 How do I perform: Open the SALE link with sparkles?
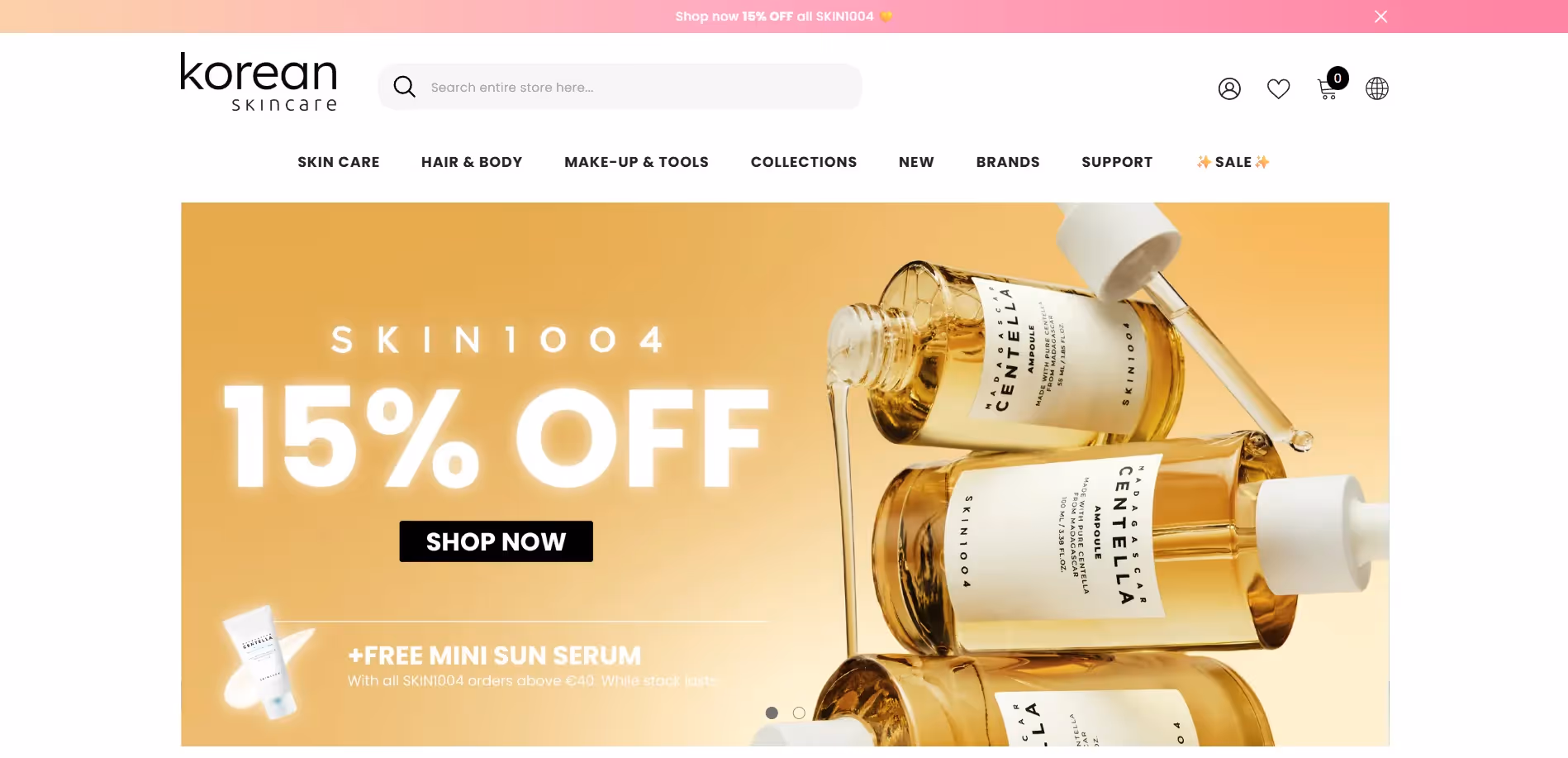coord(1233,162)
